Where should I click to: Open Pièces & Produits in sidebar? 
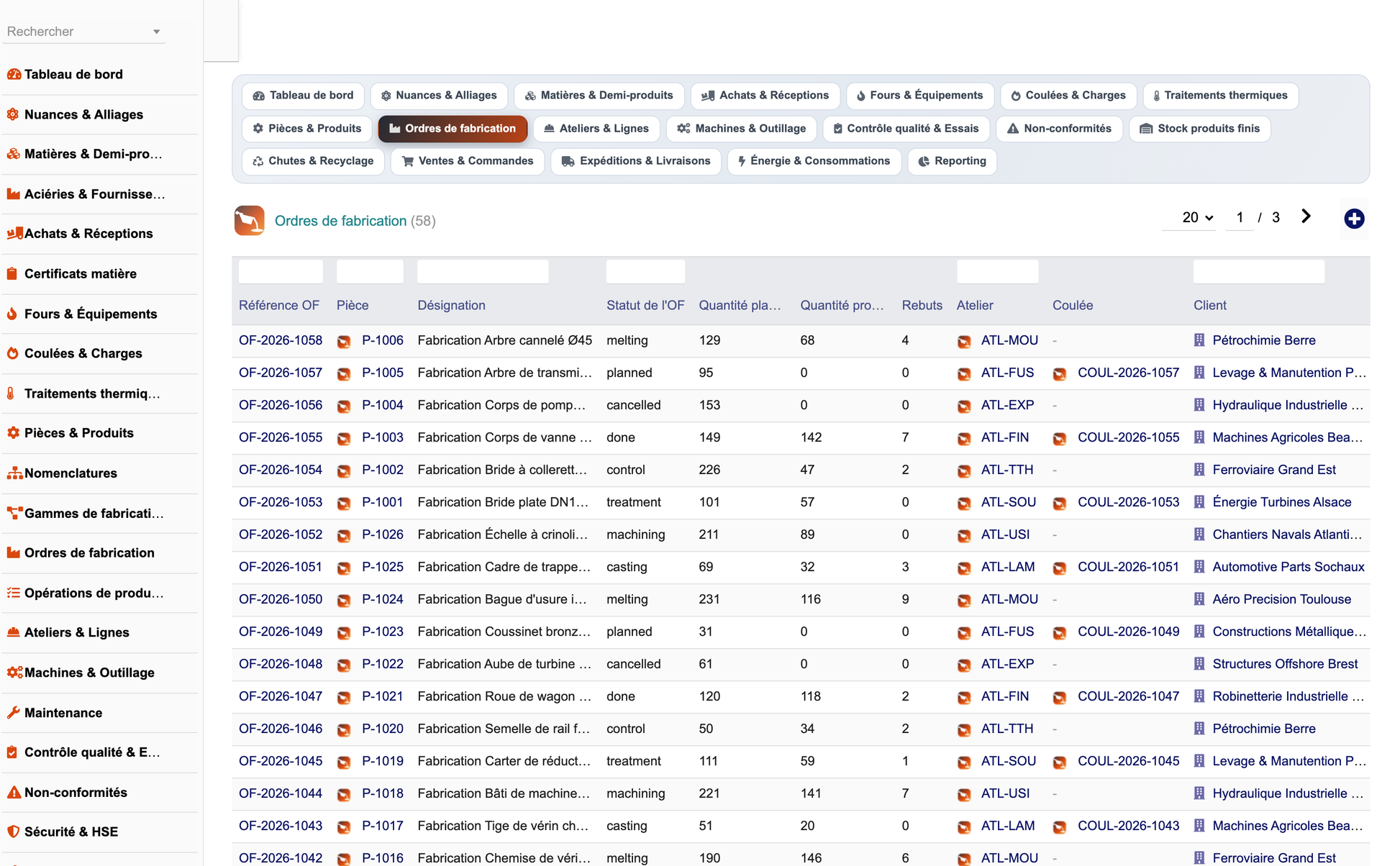79,433
